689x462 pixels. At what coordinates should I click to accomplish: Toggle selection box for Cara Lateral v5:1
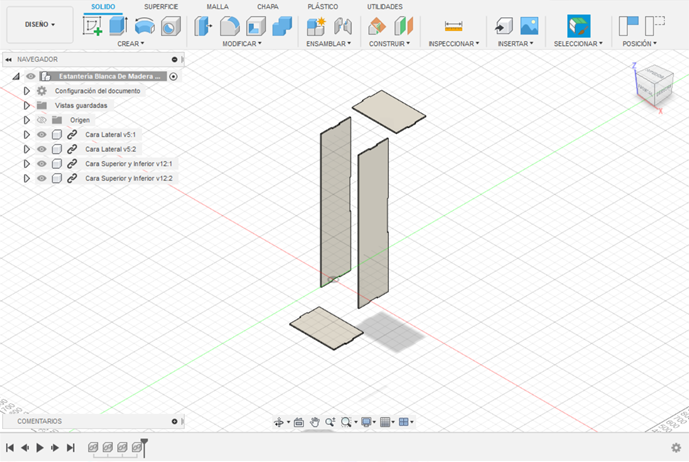pyautogui.click(x=57, y=135)
